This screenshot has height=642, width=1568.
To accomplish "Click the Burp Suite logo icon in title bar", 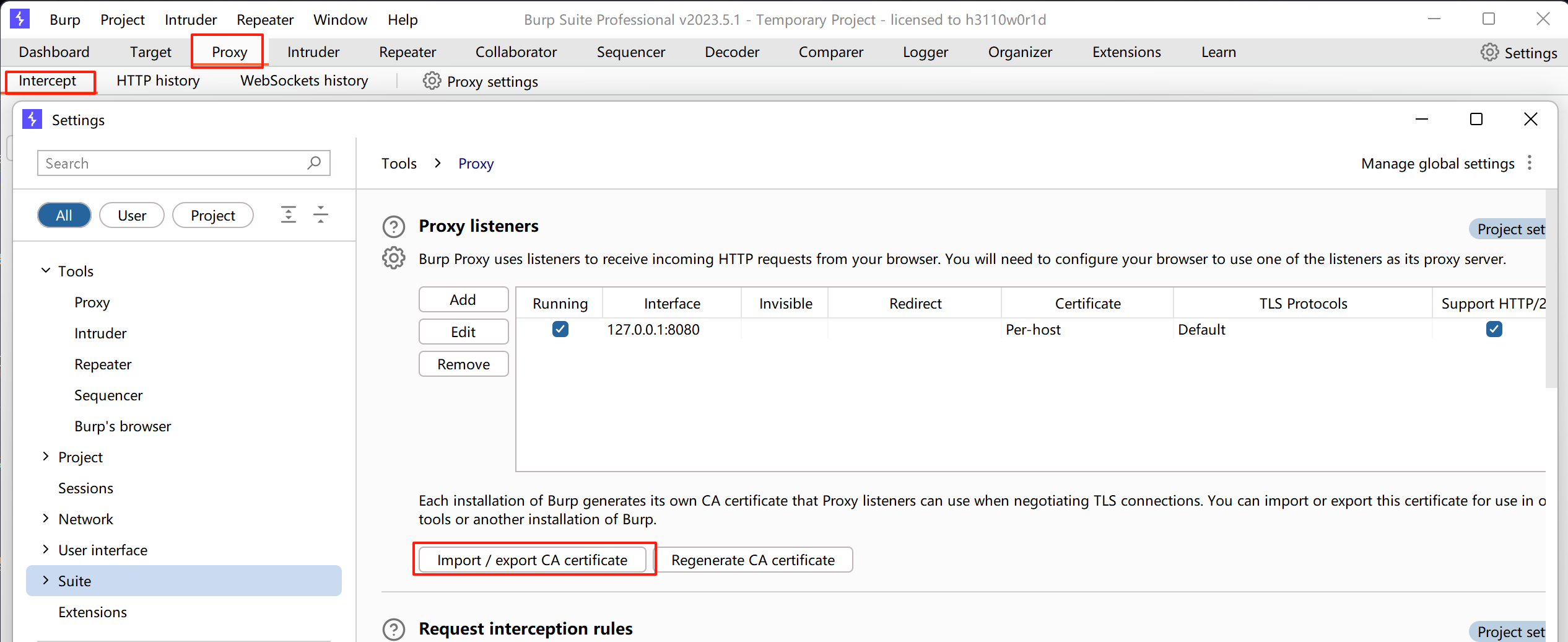I will point(19,19).
